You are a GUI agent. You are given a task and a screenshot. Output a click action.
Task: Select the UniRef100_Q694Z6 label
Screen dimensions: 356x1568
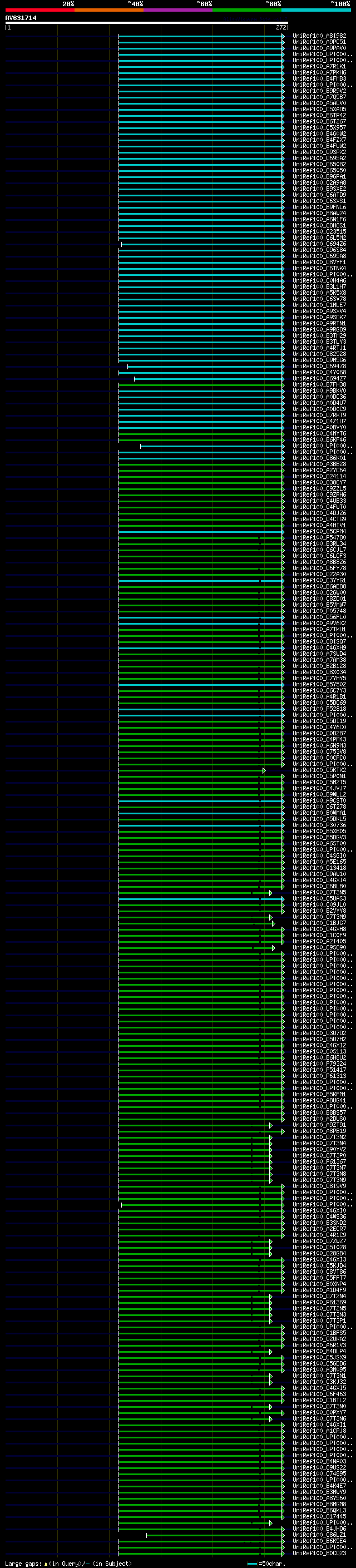(319, 244)
